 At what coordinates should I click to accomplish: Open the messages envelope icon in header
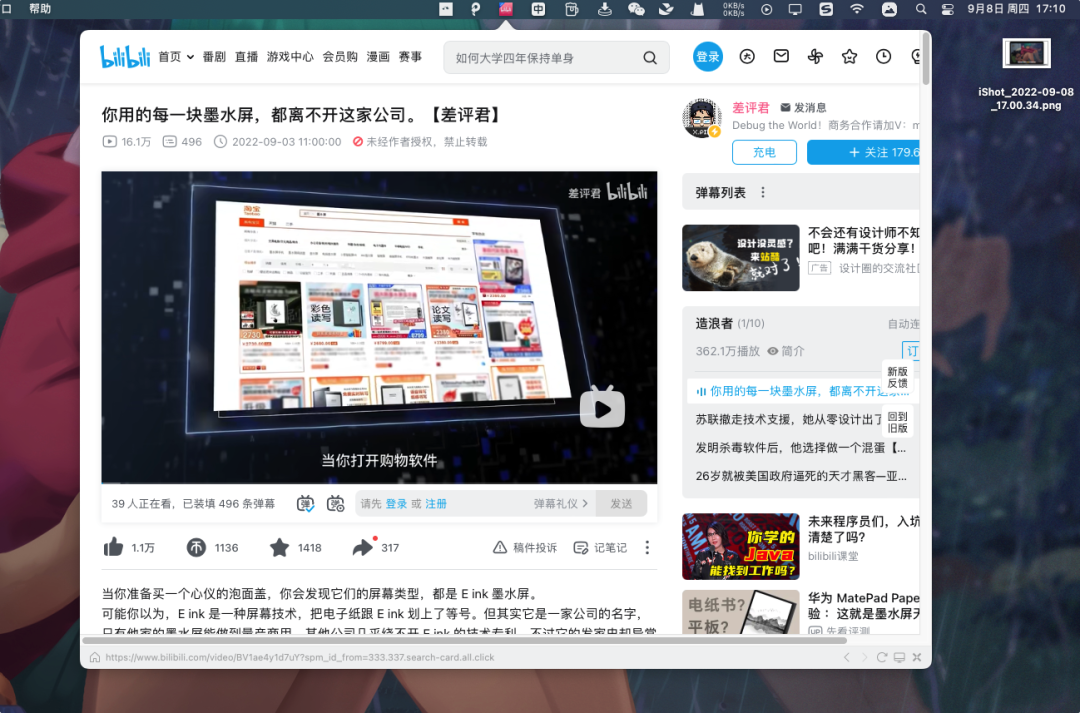[781, 56]
